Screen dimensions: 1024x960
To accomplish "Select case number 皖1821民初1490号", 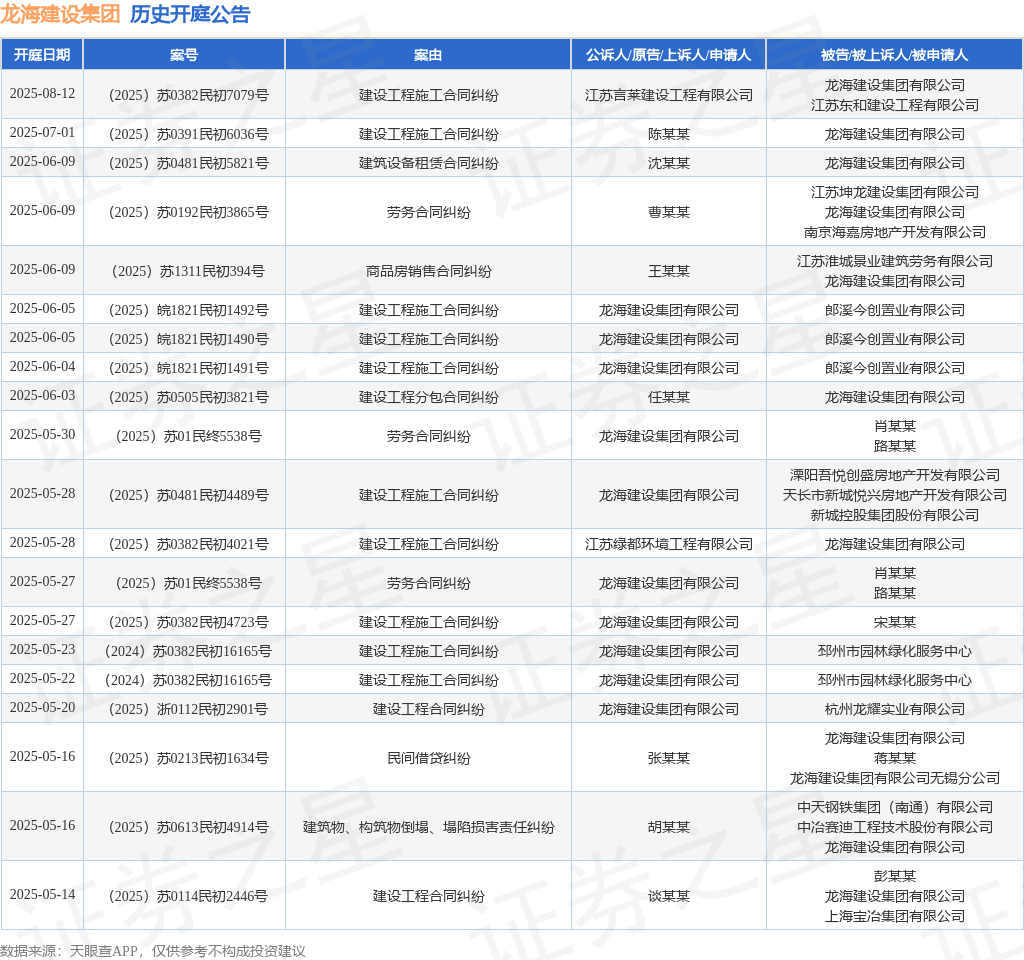I will coord(189,339).
